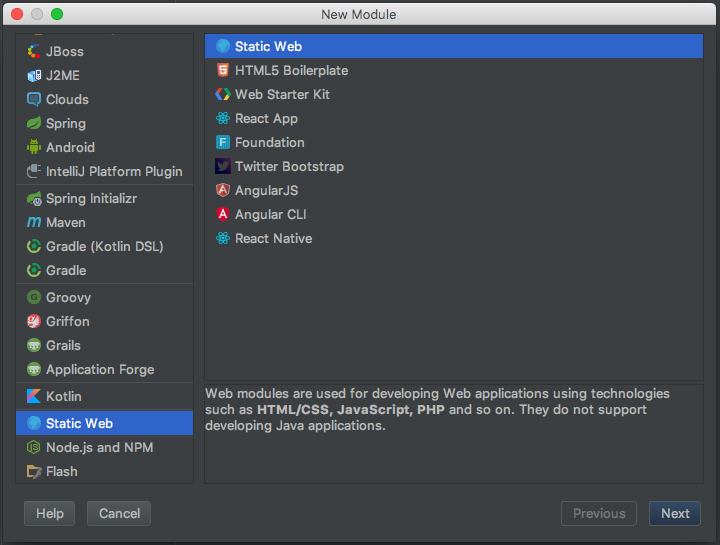Cancel the New Module dialog
The image size is (720, 545).
pos(119,513)
